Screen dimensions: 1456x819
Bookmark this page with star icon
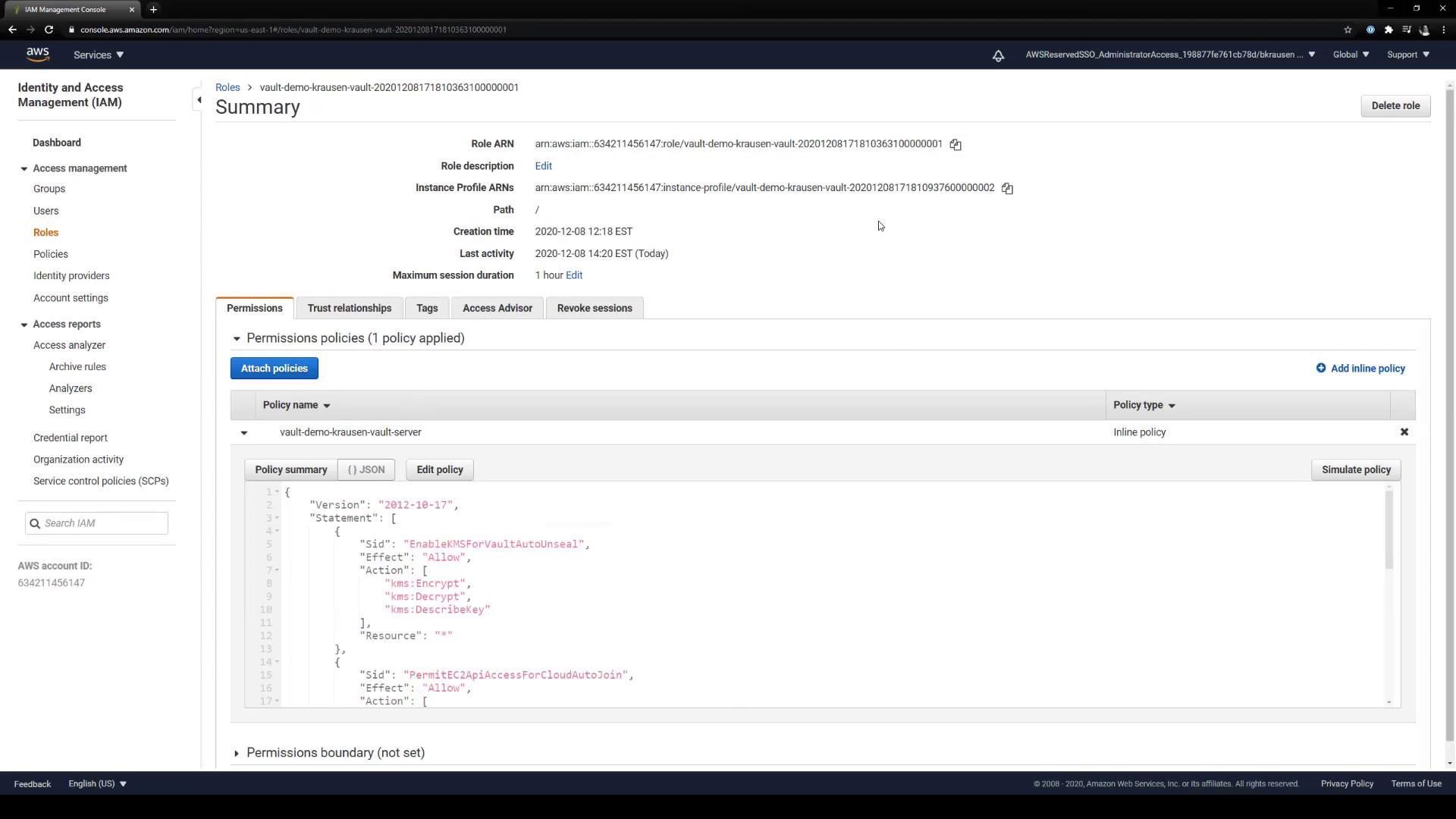click(x=1348, y=30)
